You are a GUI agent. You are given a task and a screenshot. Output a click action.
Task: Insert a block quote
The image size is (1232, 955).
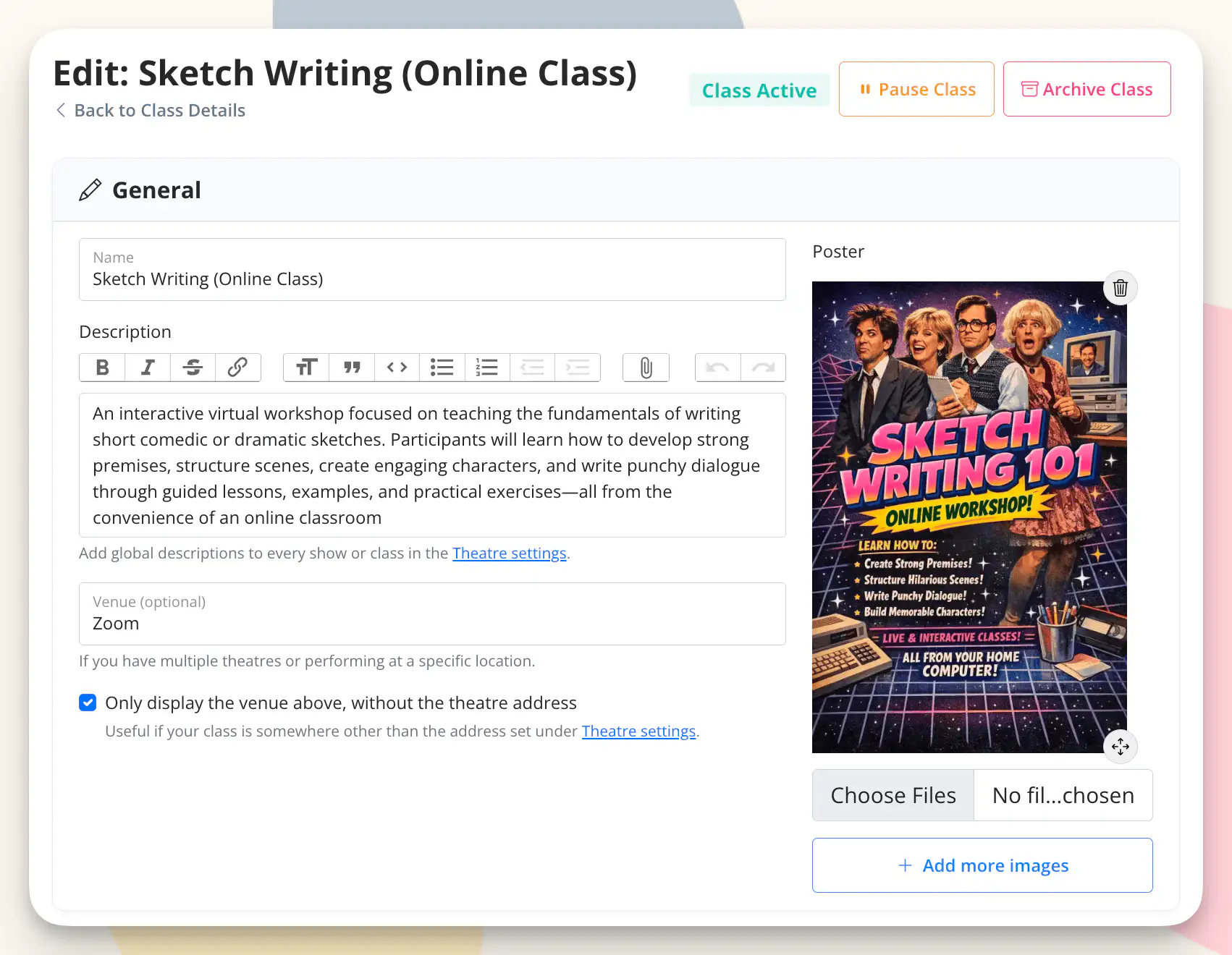[352, 368]
